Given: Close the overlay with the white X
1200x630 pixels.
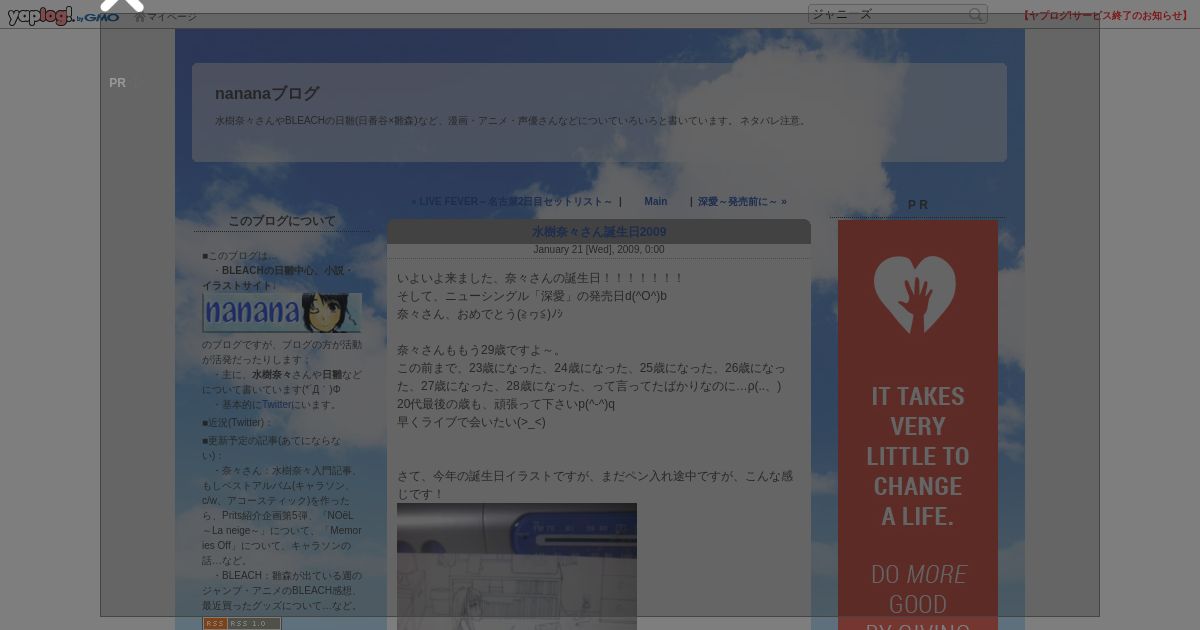Looking at the screenshot, I should pos(122,4).
